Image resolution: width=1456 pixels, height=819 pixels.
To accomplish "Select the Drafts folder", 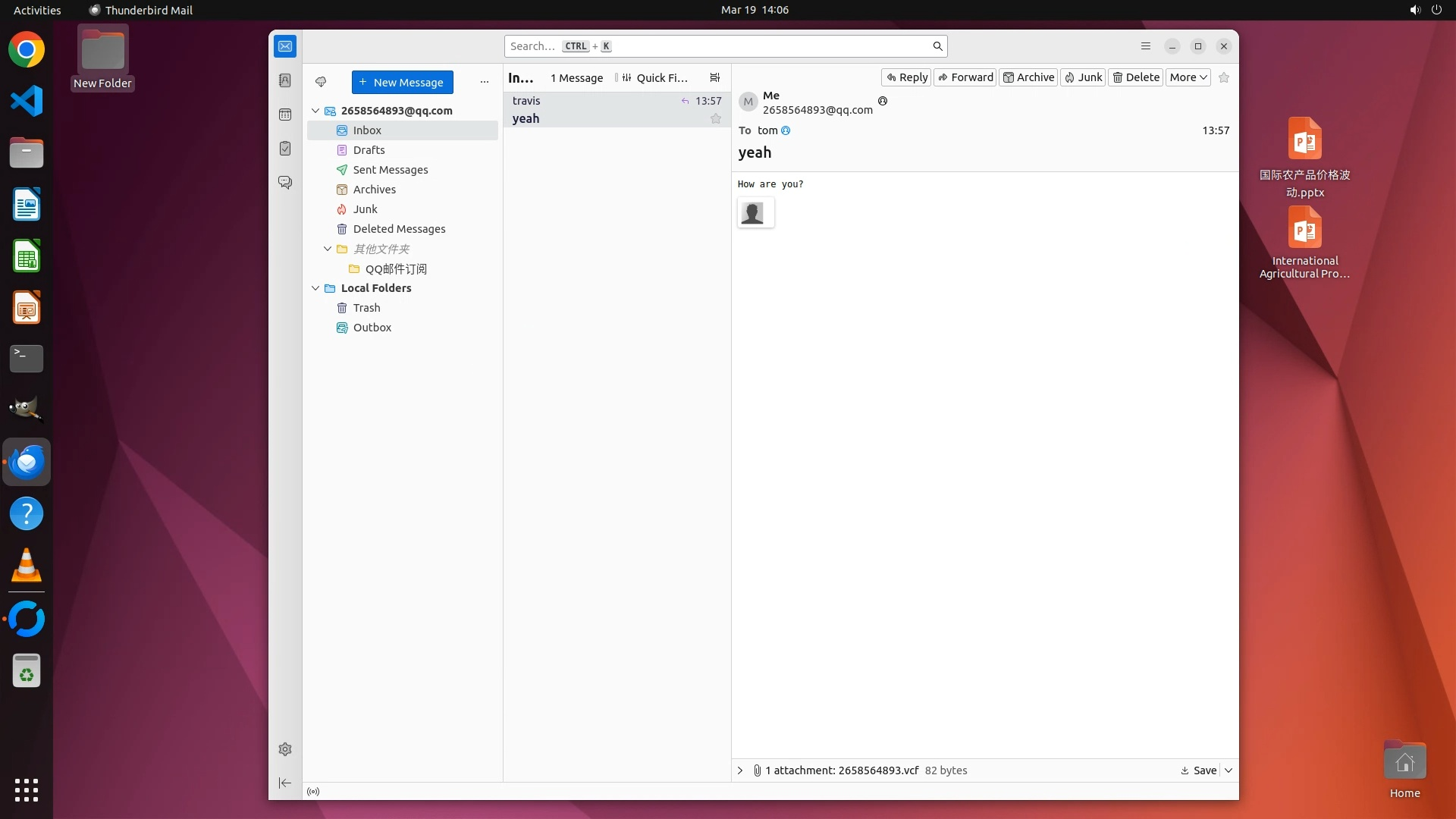I will click(x=369, y=150).
